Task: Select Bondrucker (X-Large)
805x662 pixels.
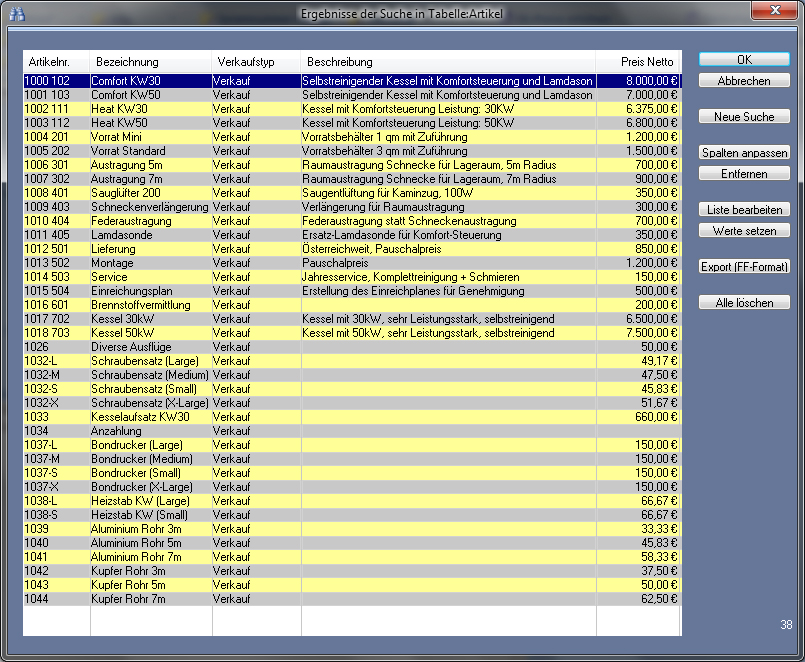Action: click(x=352, y=487)
